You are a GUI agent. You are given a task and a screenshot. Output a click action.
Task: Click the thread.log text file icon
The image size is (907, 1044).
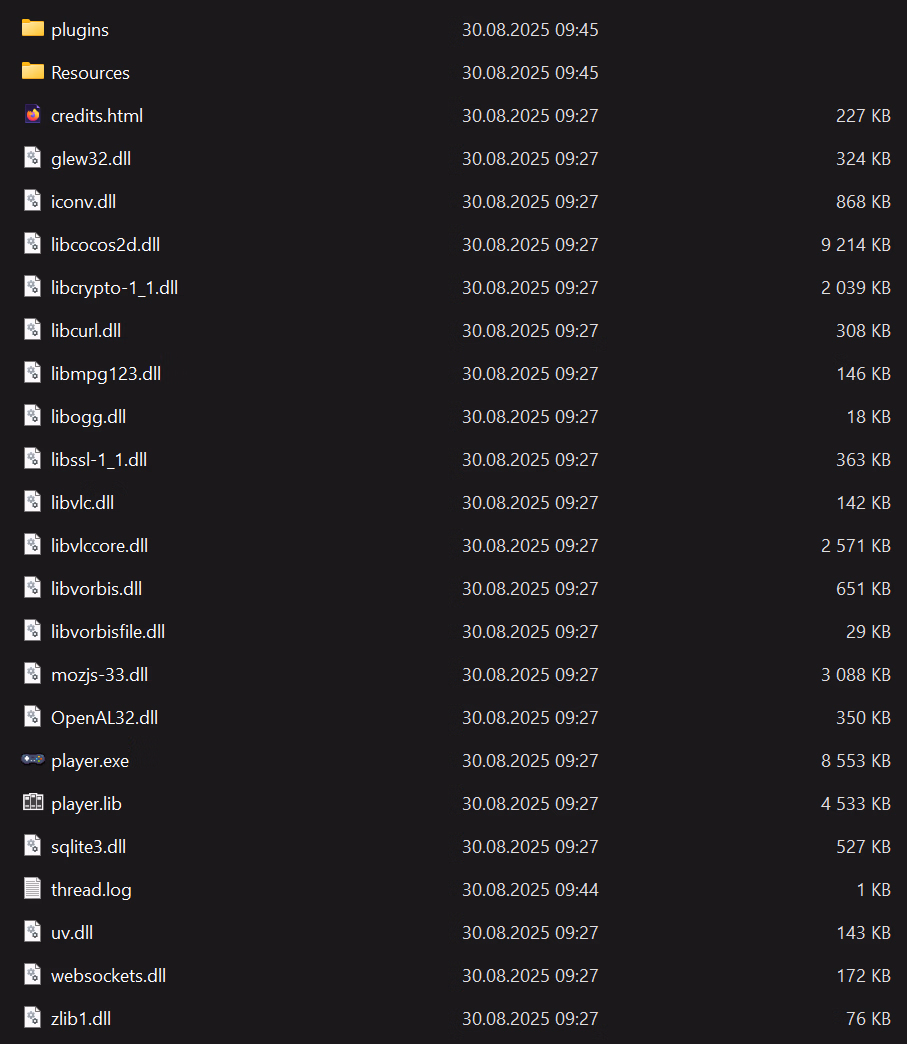[33, 889]
